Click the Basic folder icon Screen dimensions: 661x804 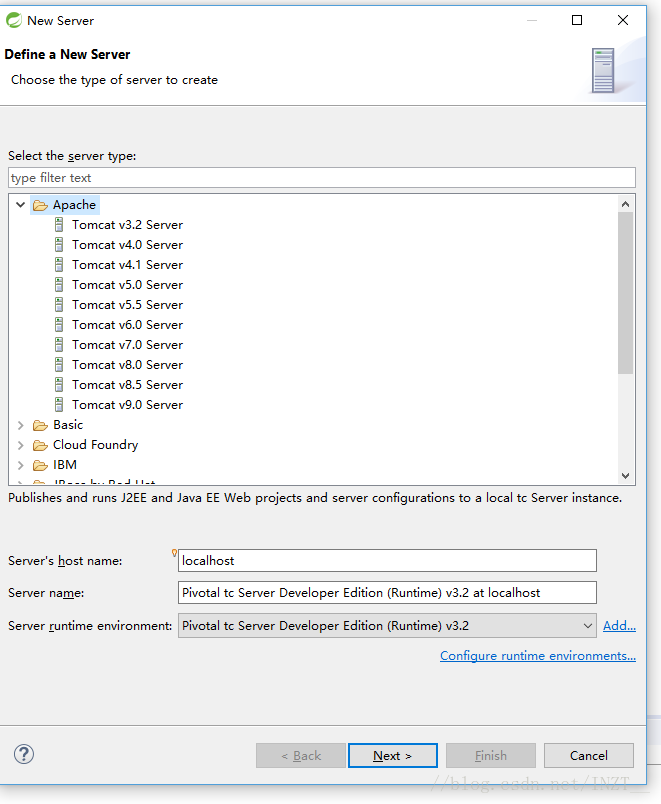[x=40, y=425]
